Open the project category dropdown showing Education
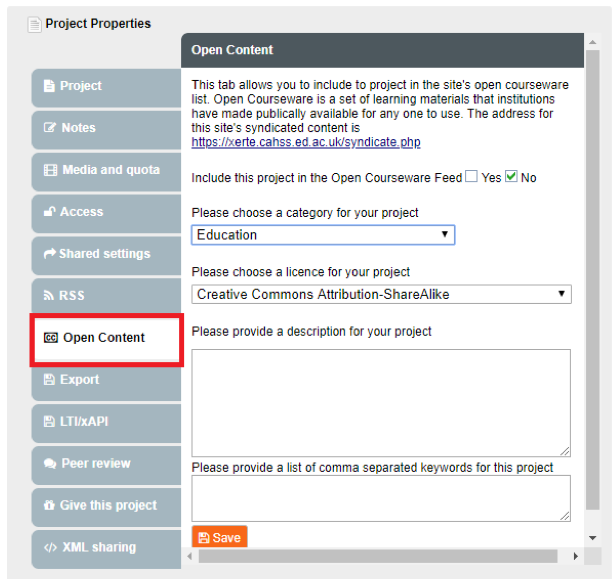Viewport: 612px width, 579px height. click(x=323, y=235)
